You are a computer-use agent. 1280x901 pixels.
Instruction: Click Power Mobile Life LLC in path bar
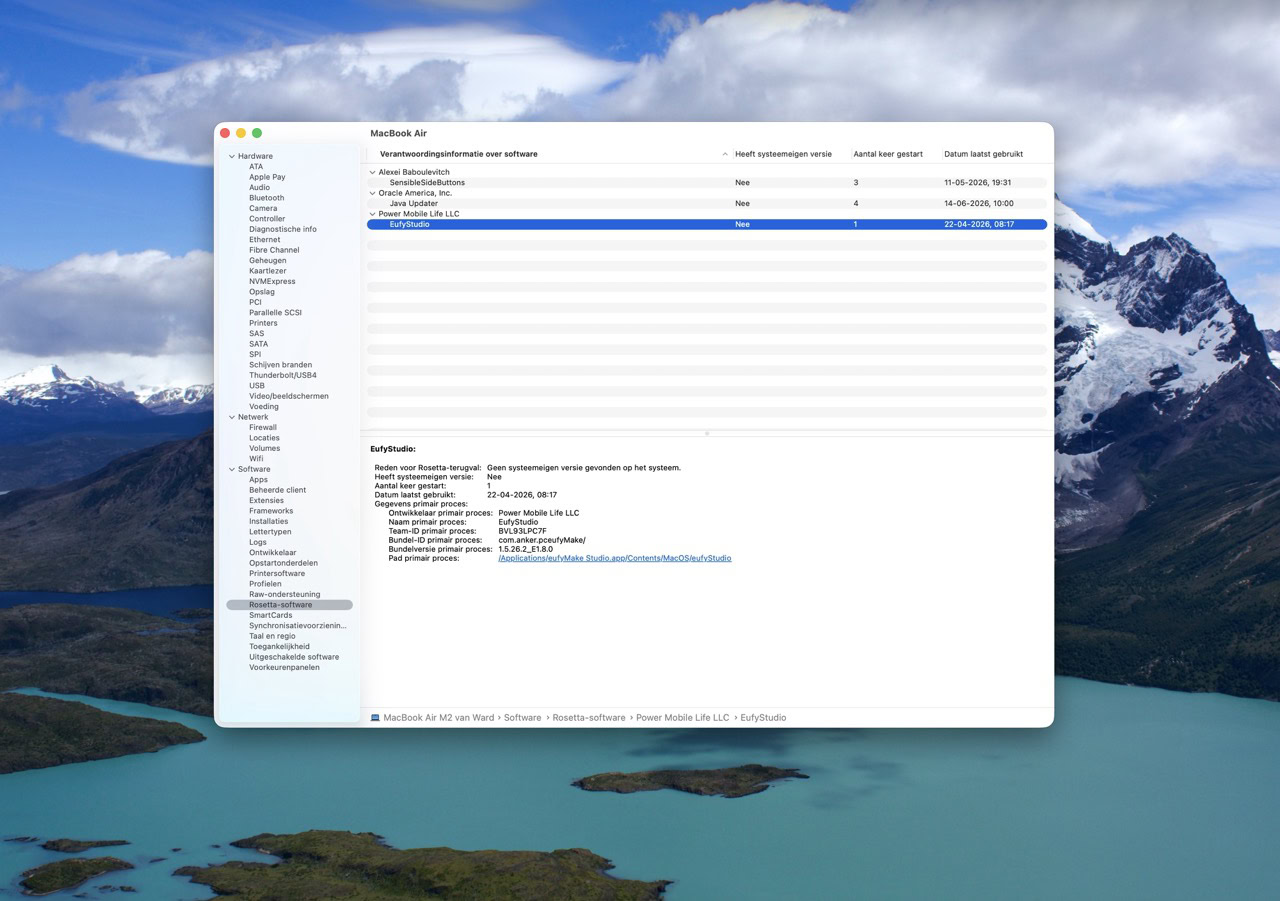pyautogui.click(x=683, y=718)
